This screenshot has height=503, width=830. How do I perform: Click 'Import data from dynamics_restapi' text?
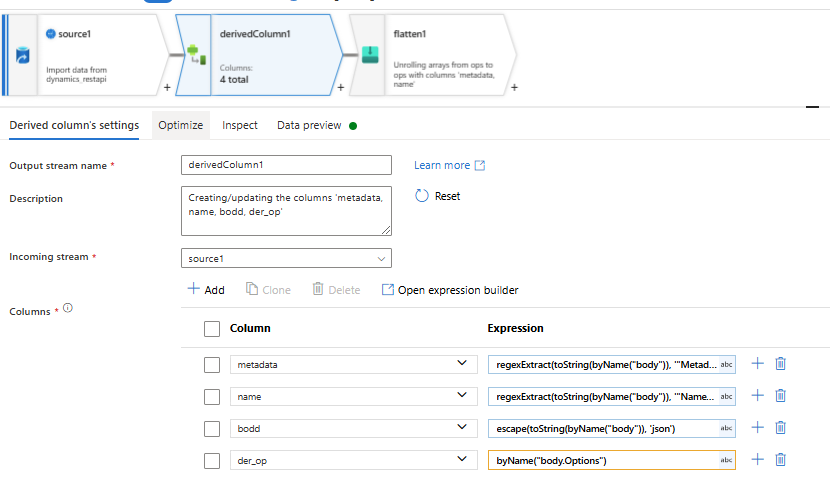click(76, 74)
